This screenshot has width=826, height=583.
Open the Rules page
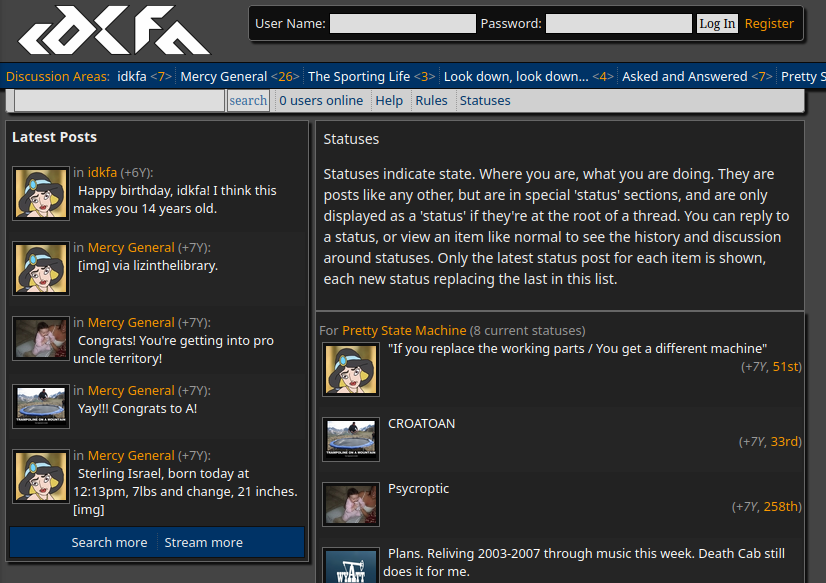click(x=431, y=101)
